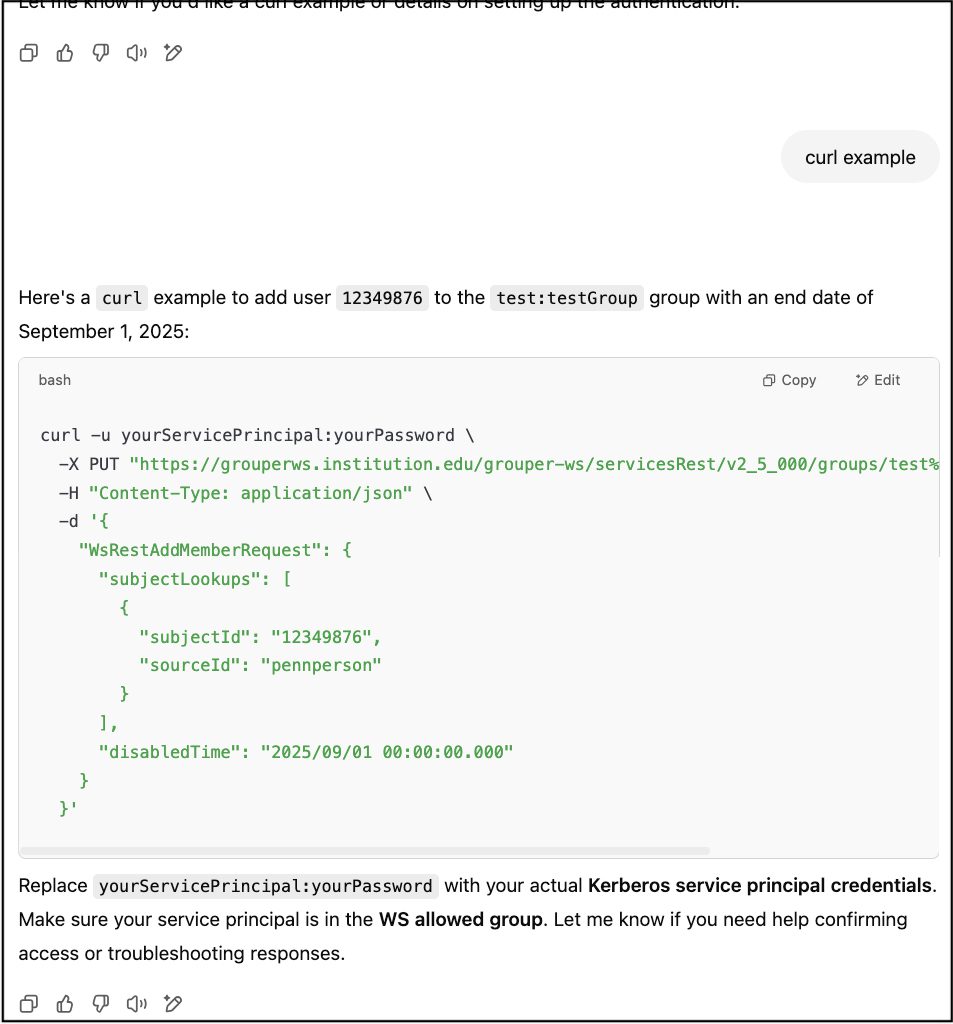Click the disabledTime line in the code
This screenshot has height=1024, width=953.
click(x=306, y=752)
